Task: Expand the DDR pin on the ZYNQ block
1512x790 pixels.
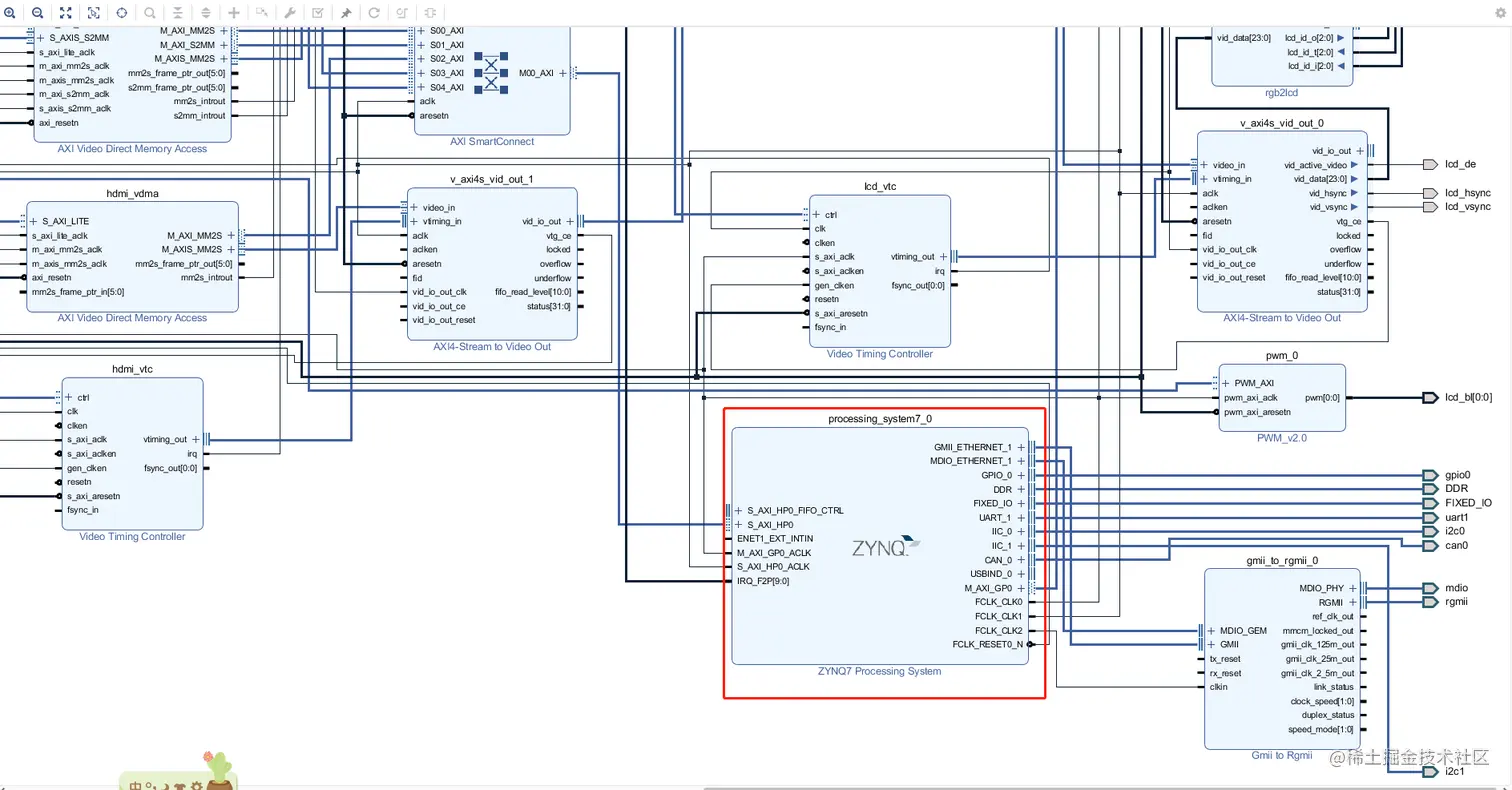Action: coord(1020,489)
